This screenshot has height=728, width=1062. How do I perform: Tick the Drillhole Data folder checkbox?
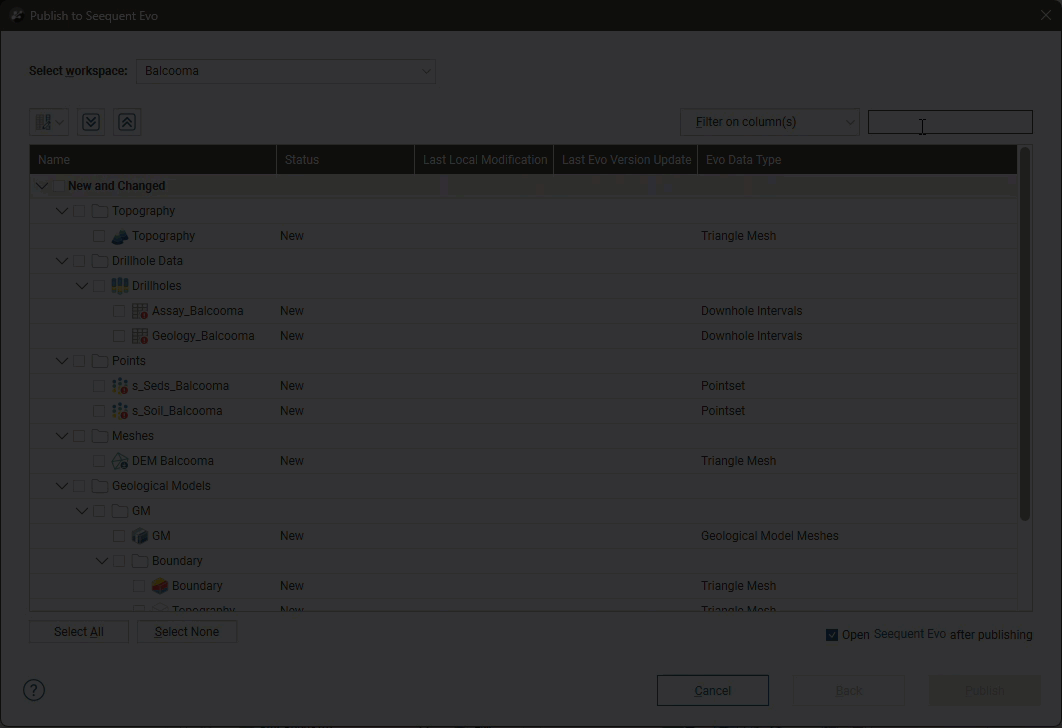tap(79, 261)
